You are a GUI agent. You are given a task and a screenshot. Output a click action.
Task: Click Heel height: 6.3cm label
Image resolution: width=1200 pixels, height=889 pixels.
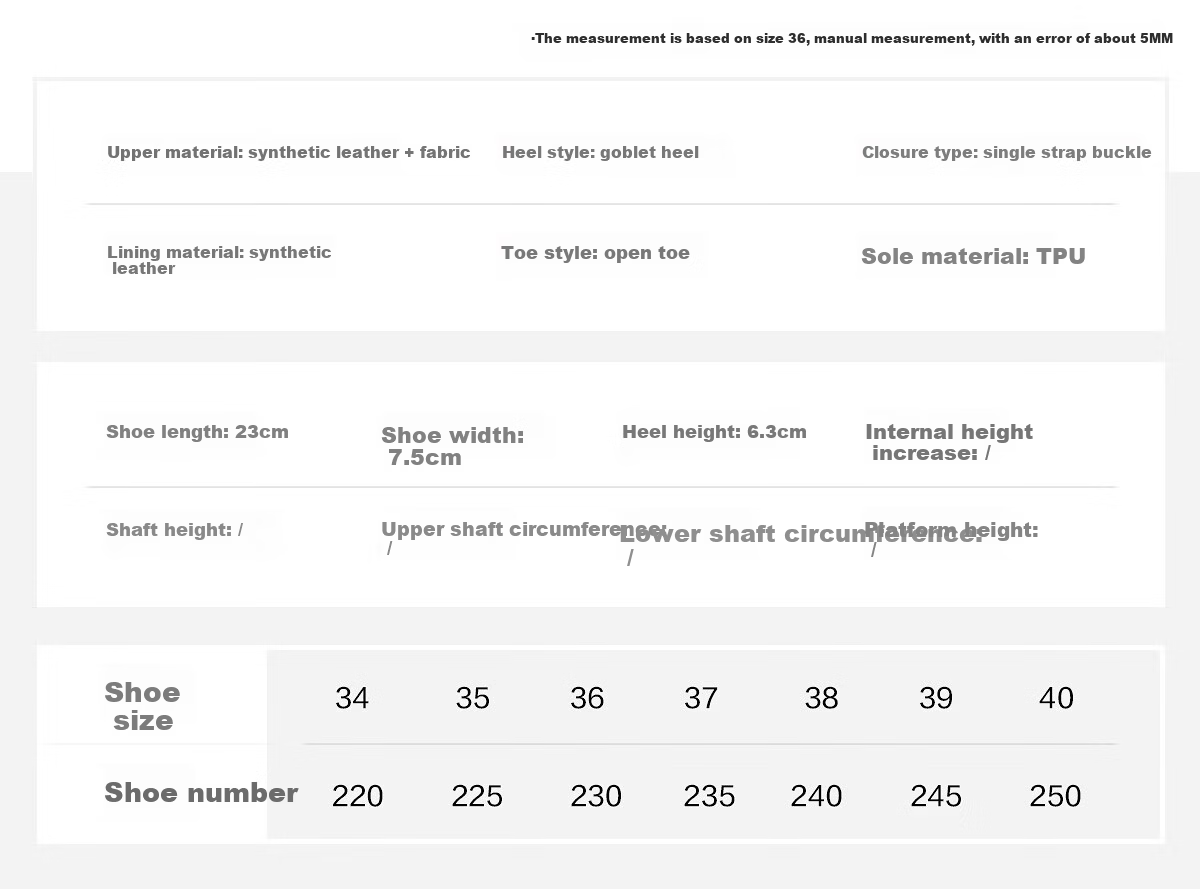714,432
